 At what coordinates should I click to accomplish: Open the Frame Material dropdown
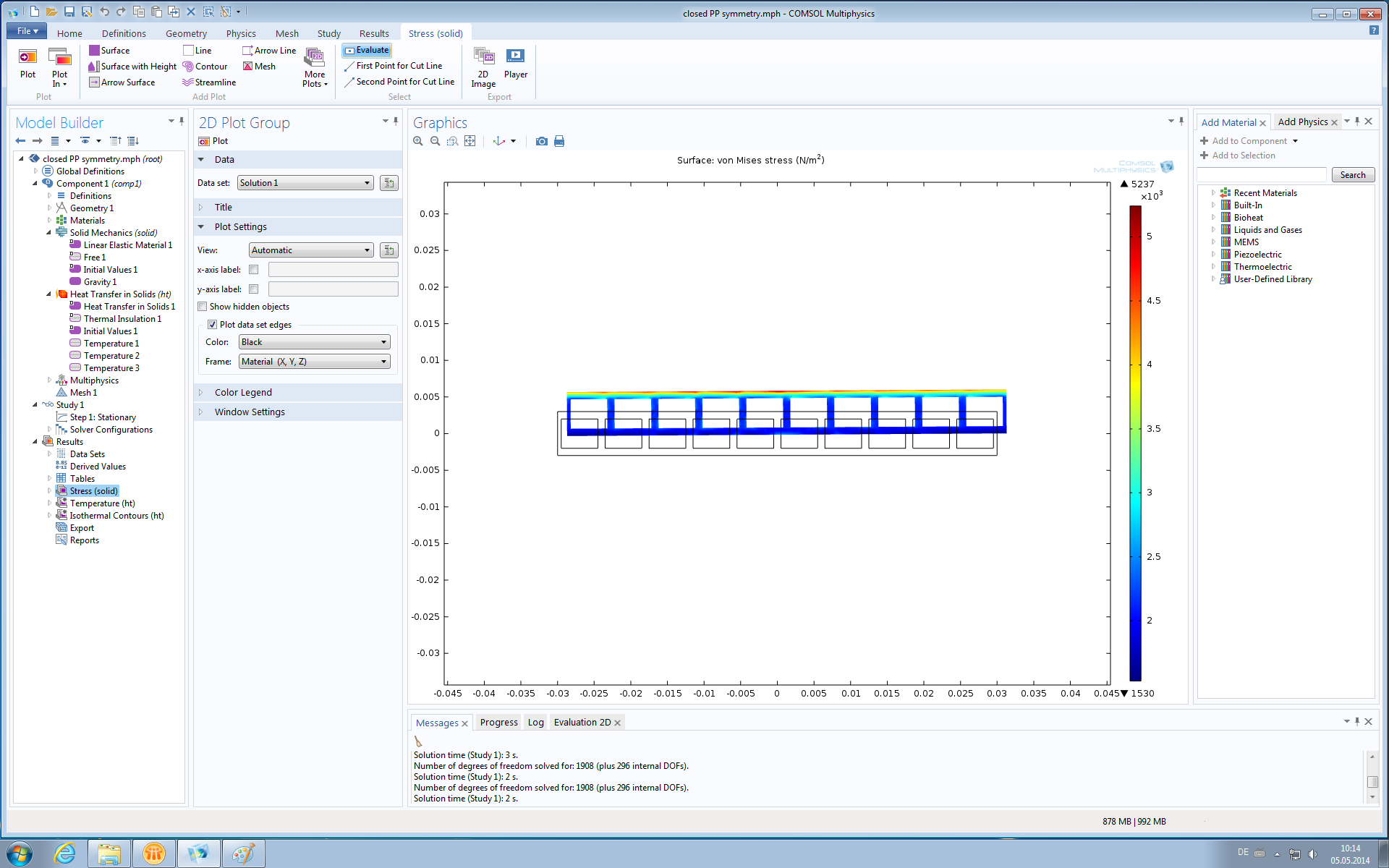[x=314, y=362]
